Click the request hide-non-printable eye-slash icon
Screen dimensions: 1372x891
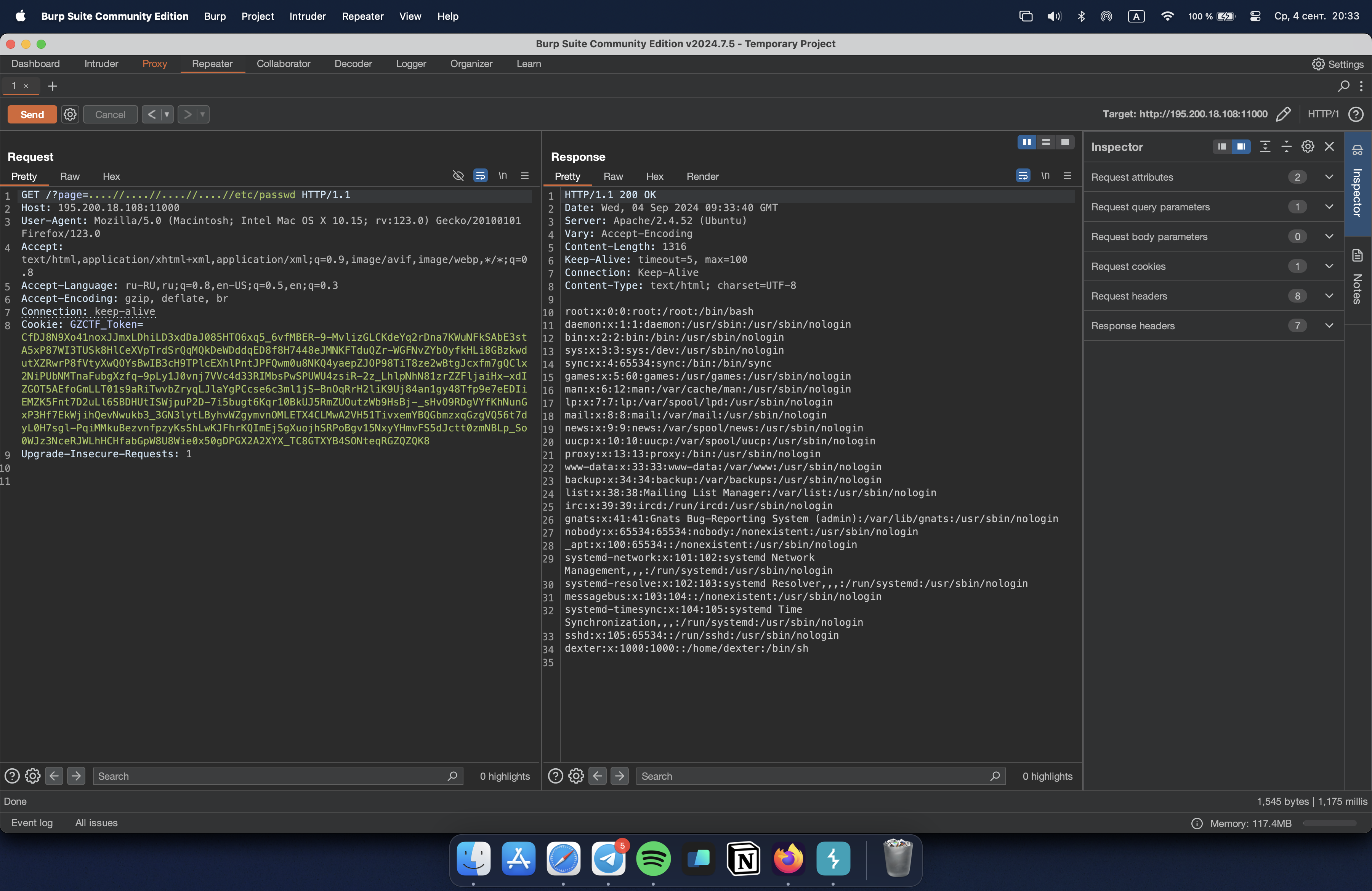tap(458, 176)
